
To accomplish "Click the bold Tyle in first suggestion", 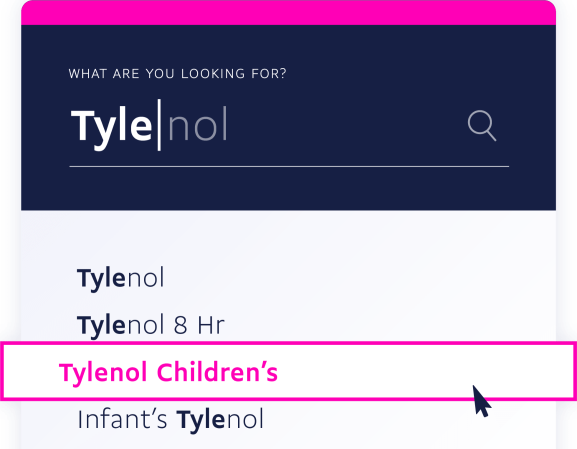I will click(x=101, y=279).
